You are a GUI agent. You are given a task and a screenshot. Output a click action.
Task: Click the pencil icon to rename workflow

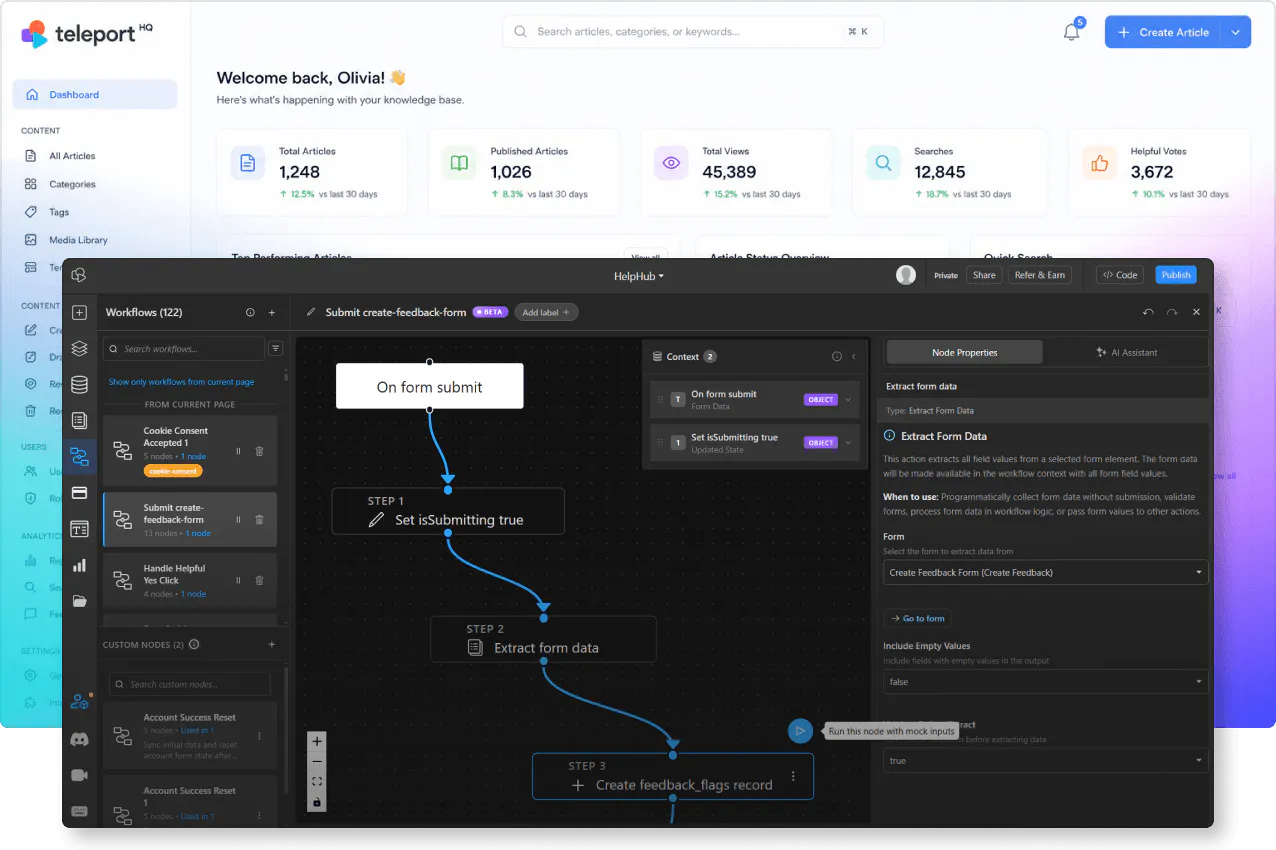(x=311, y=313)
